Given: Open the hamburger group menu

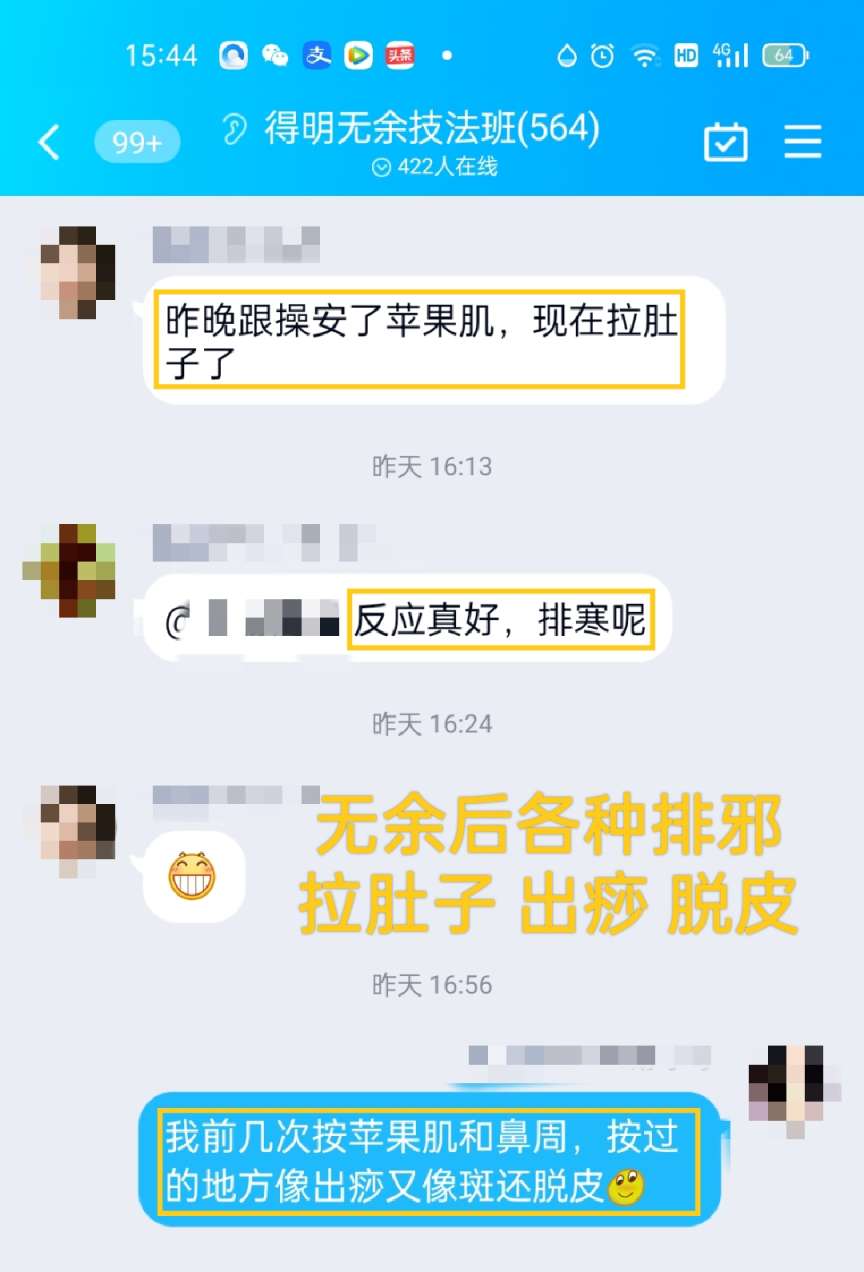Looking at the screenshot, I should point(803,143).
